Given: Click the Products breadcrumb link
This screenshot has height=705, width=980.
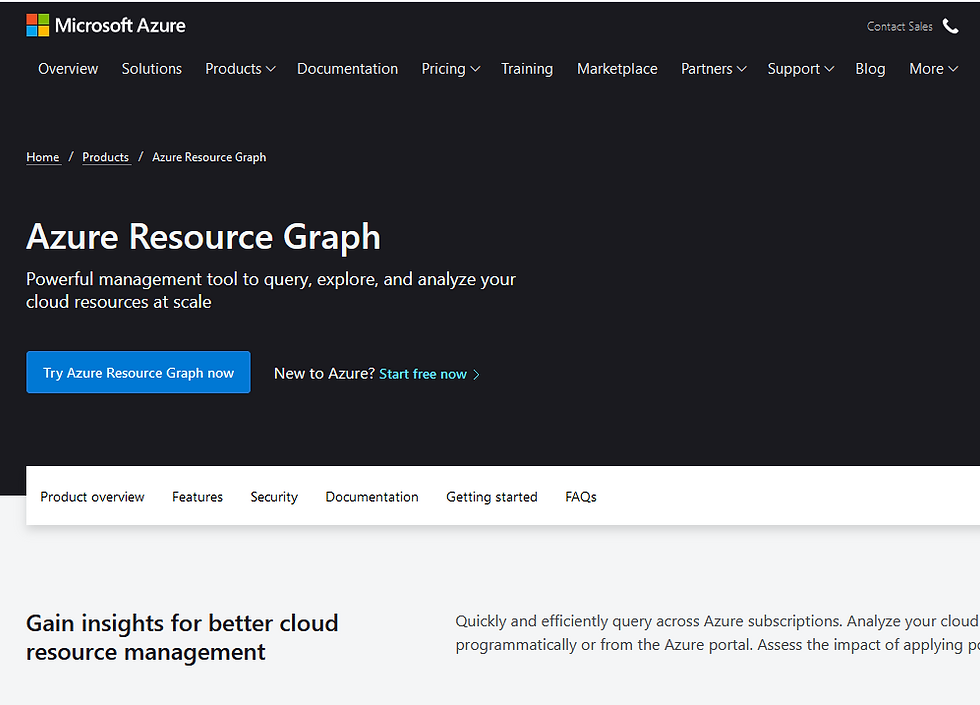Looking at the screenshot, I should 106,158.
